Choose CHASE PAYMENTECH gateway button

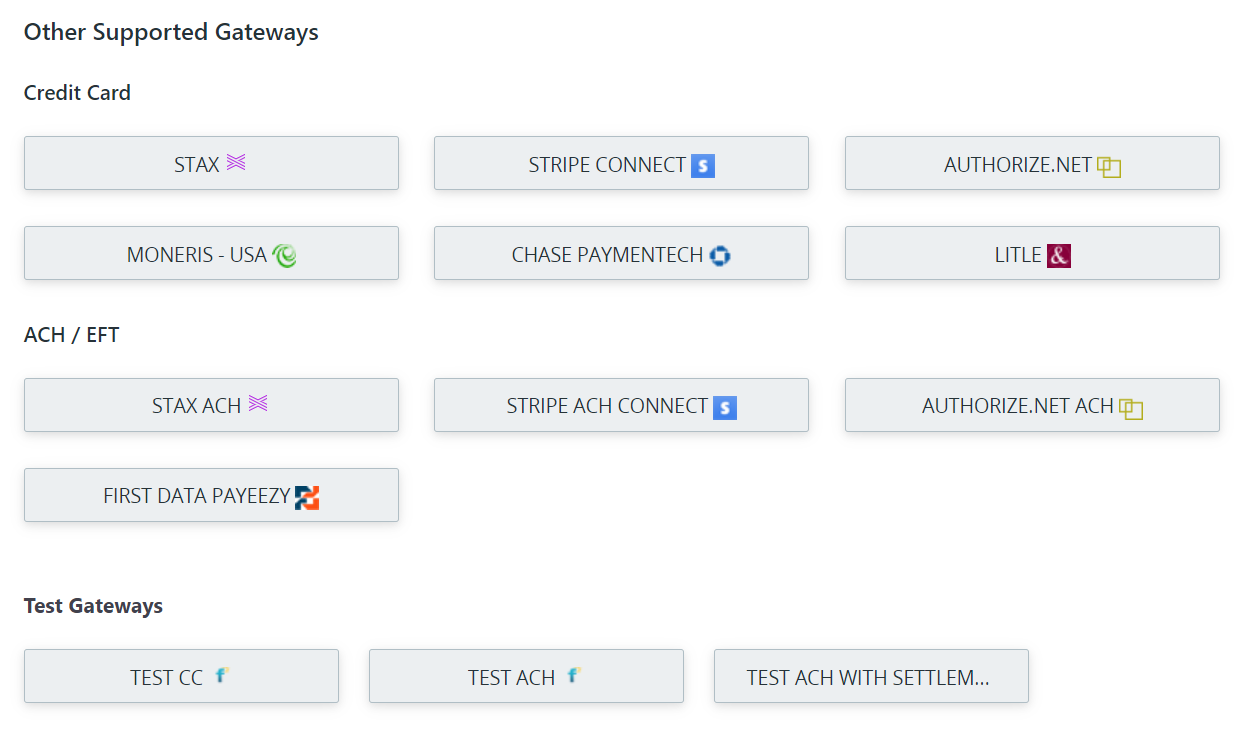click(621, 253)
